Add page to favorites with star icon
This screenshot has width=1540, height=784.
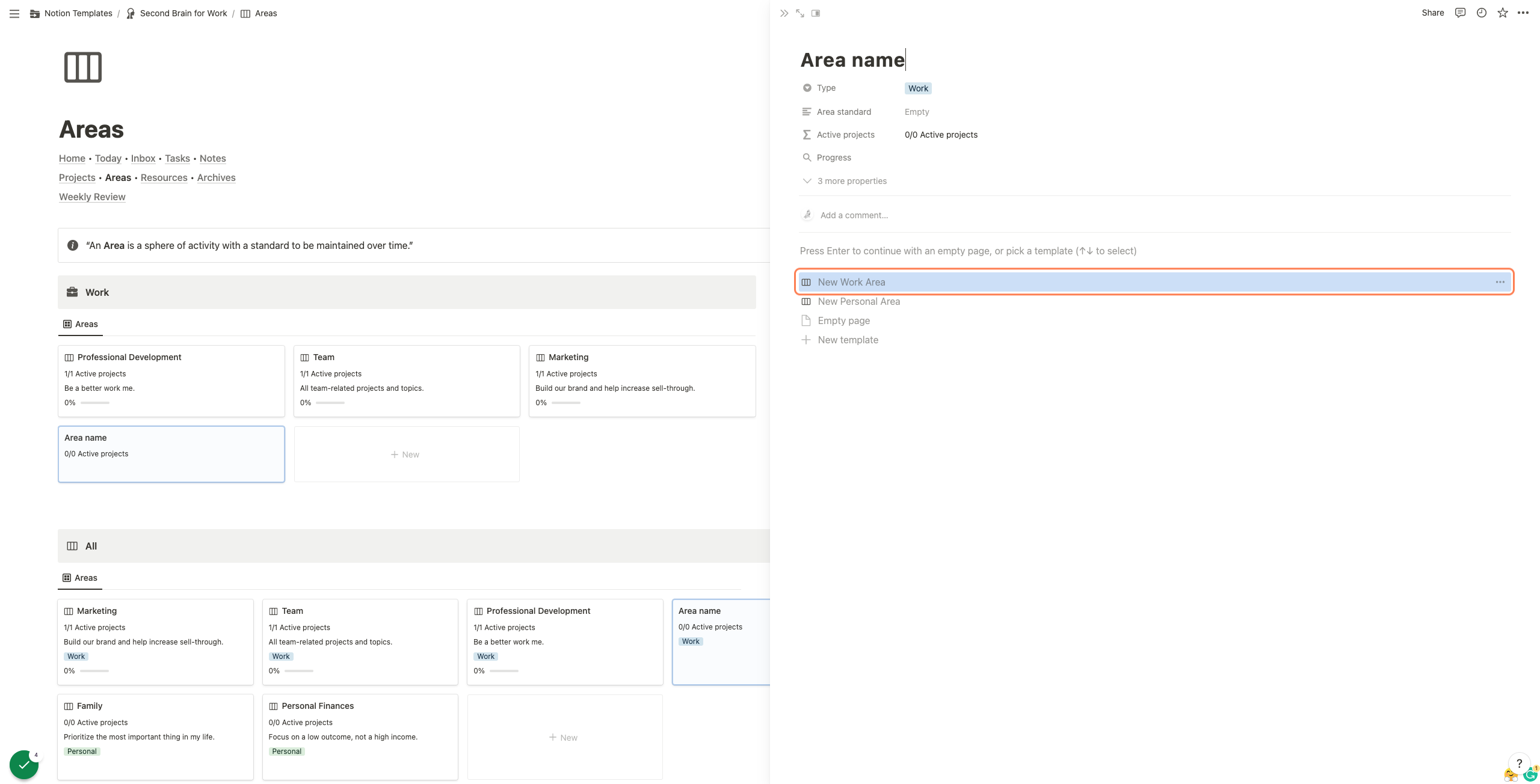[1503, 13]
